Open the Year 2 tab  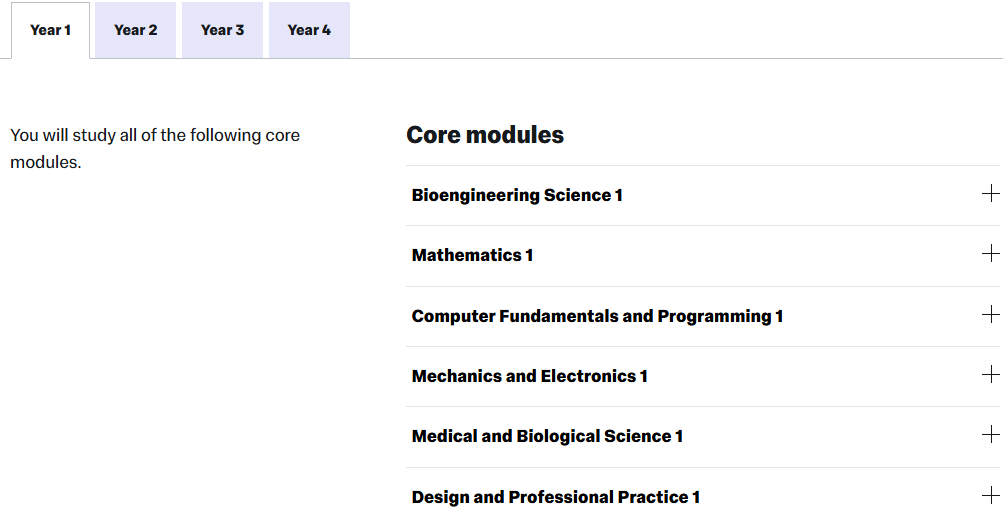tap(135, 30)
